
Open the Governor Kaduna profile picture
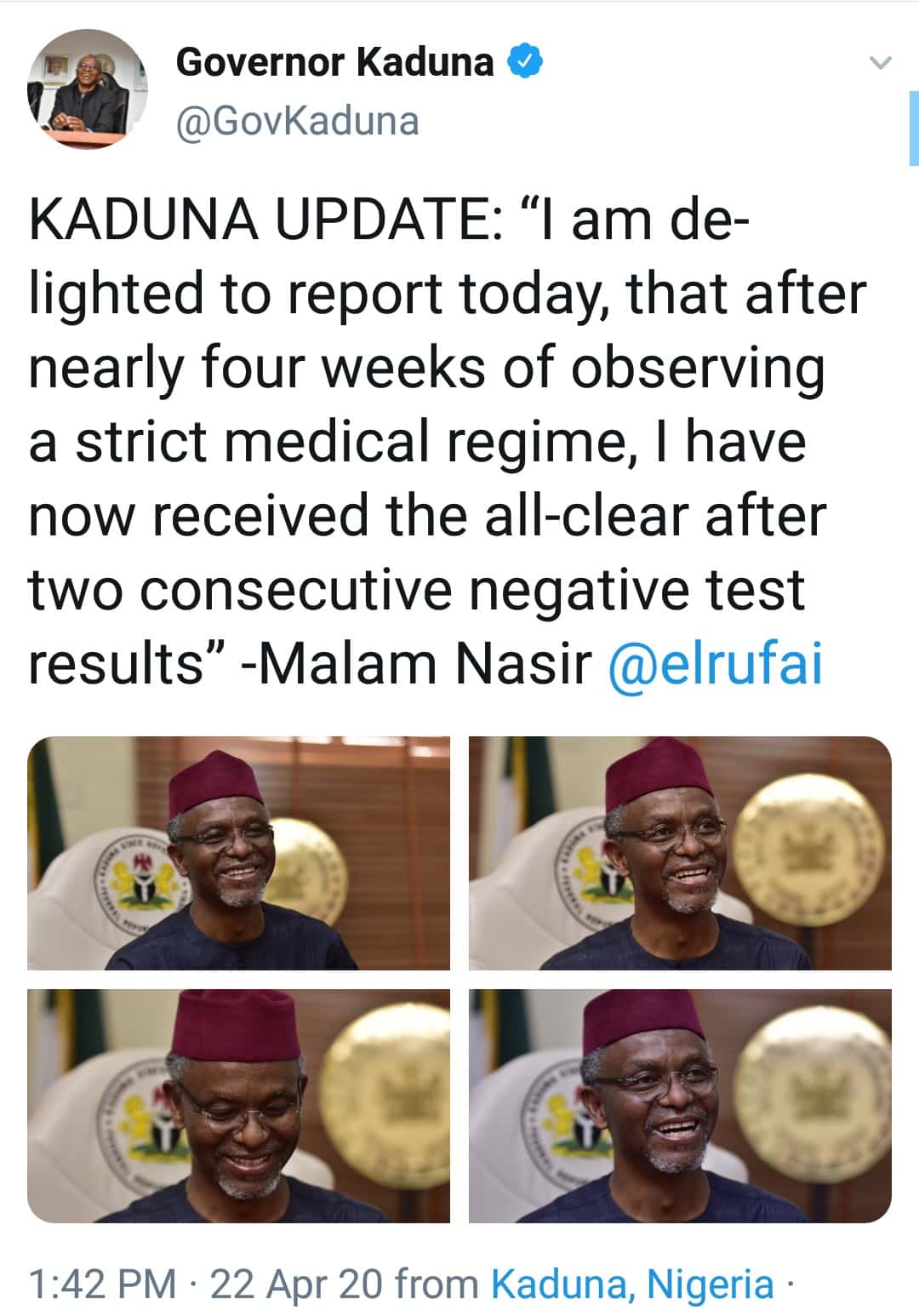pos(88,89)
